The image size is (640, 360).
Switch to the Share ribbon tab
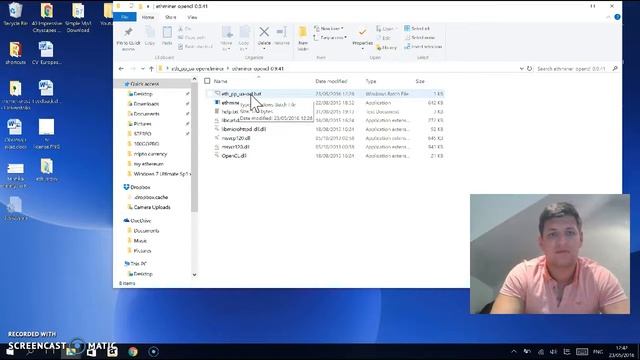171,17
